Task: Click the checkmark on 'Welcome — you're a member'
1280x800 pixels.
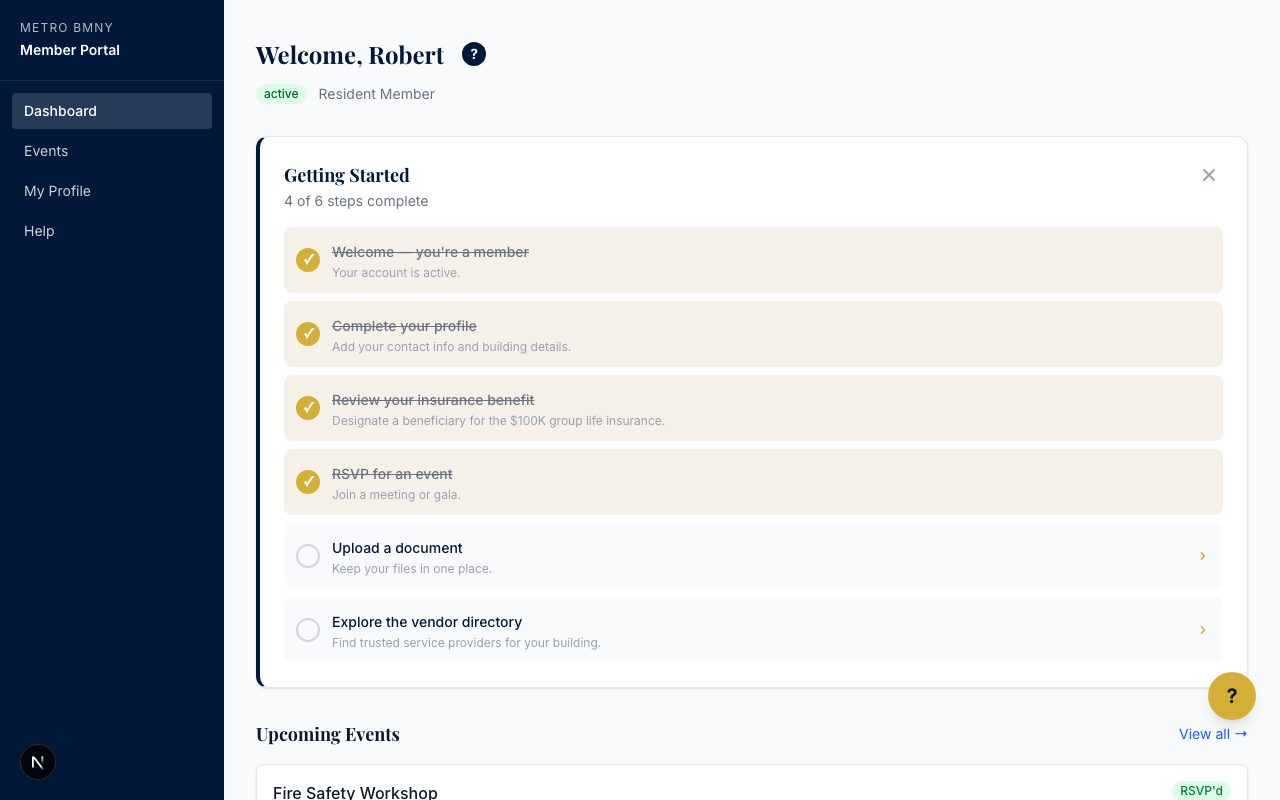Action: click(x=308, y=260)
